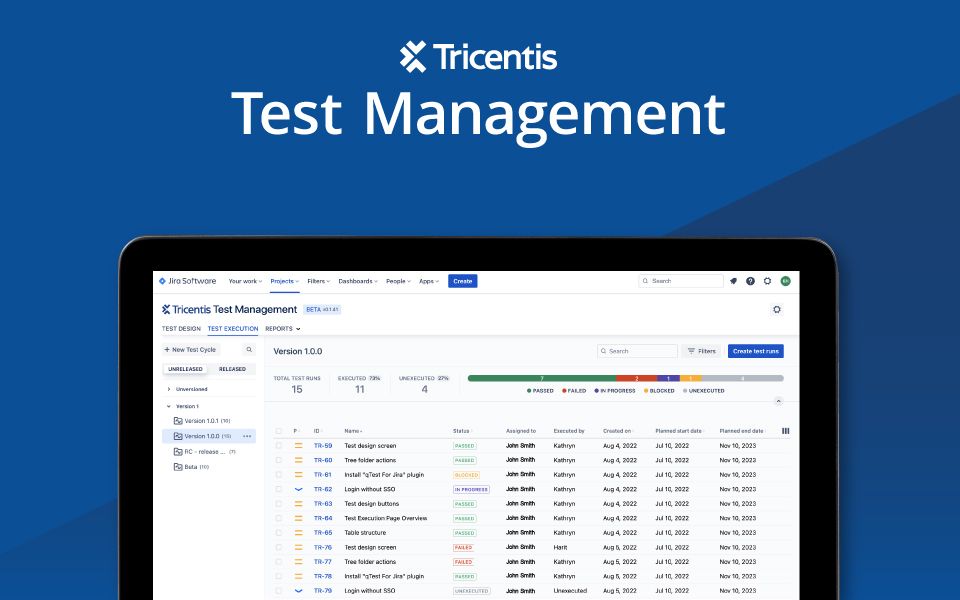The image size is (960, 600).
Task: Expand the Unversioned tree node
Action: click(168, 389)
